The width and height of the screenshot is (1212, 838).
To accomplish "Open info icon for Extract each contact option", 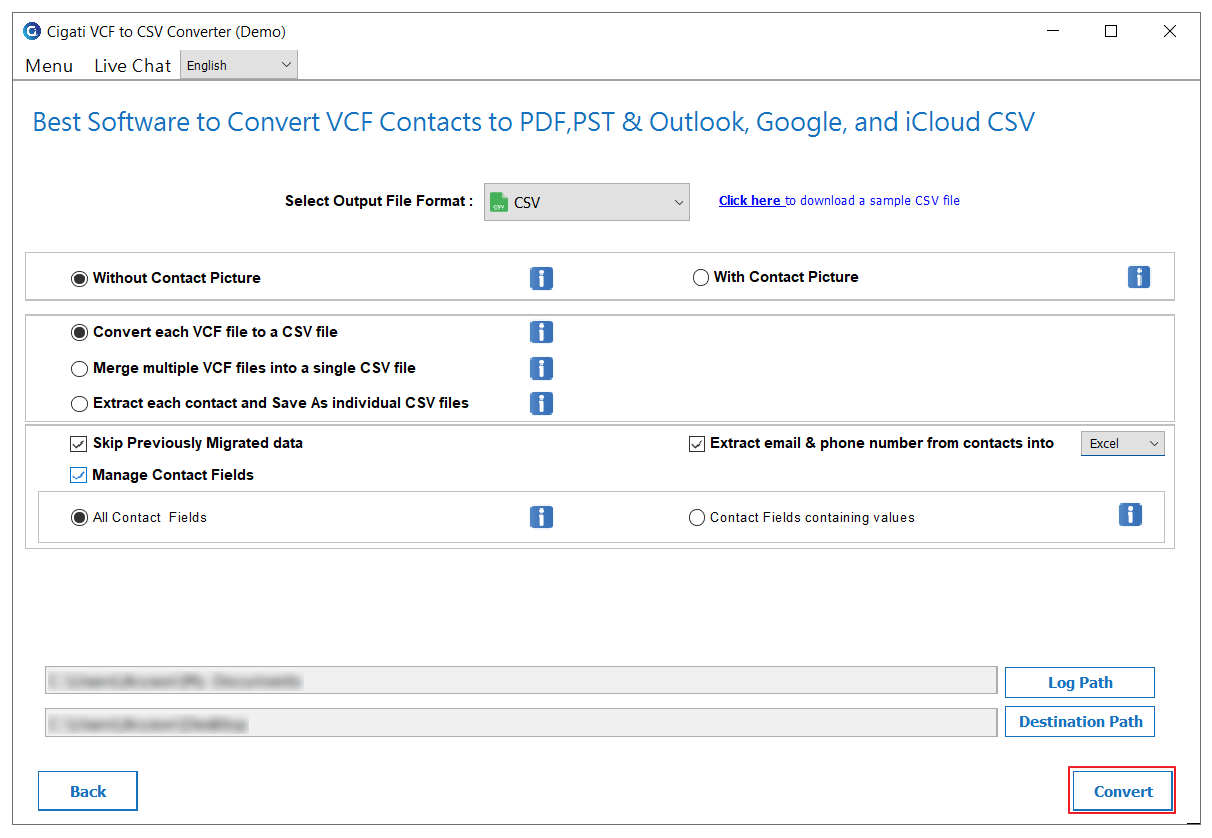I will (x=541, y=403).
